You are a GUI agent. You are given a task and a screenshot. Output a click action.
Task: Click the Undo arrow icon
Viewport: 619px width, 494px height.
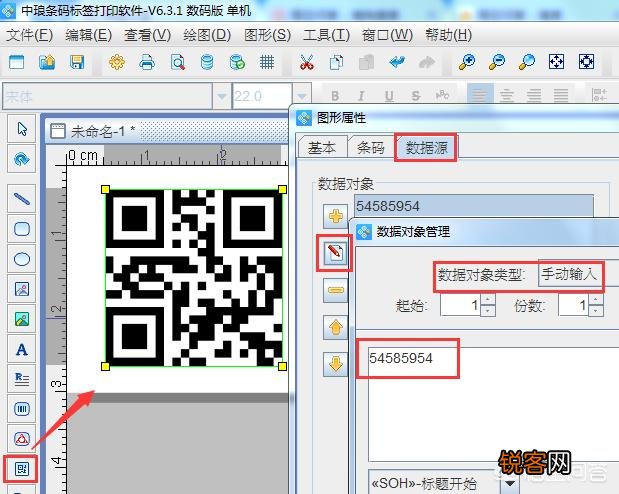(x=397, y=62)
